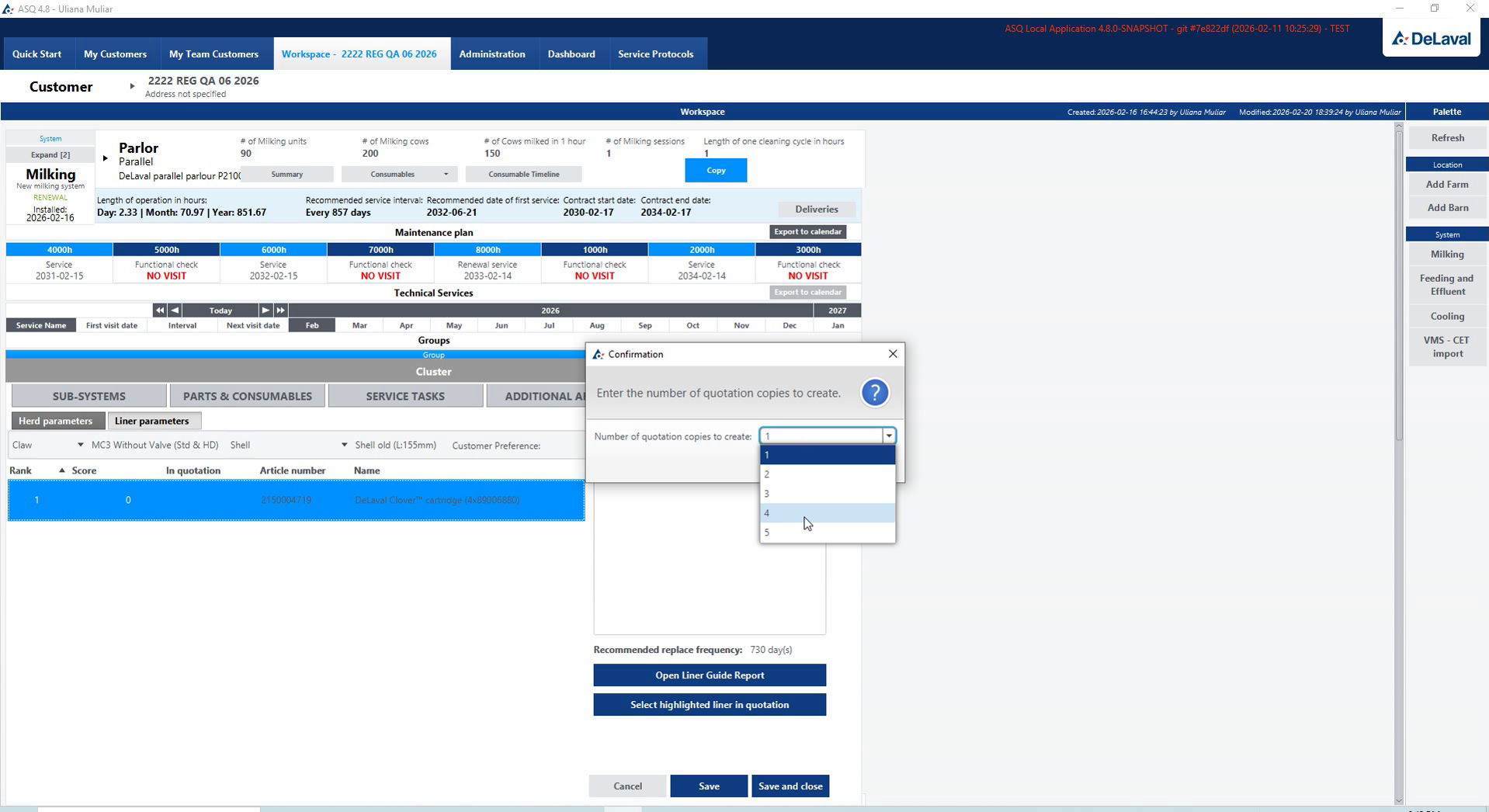Screen dimensions: 1489x812
Task: Click Open Liner Guide Report
Action: [x=710, y=675]
